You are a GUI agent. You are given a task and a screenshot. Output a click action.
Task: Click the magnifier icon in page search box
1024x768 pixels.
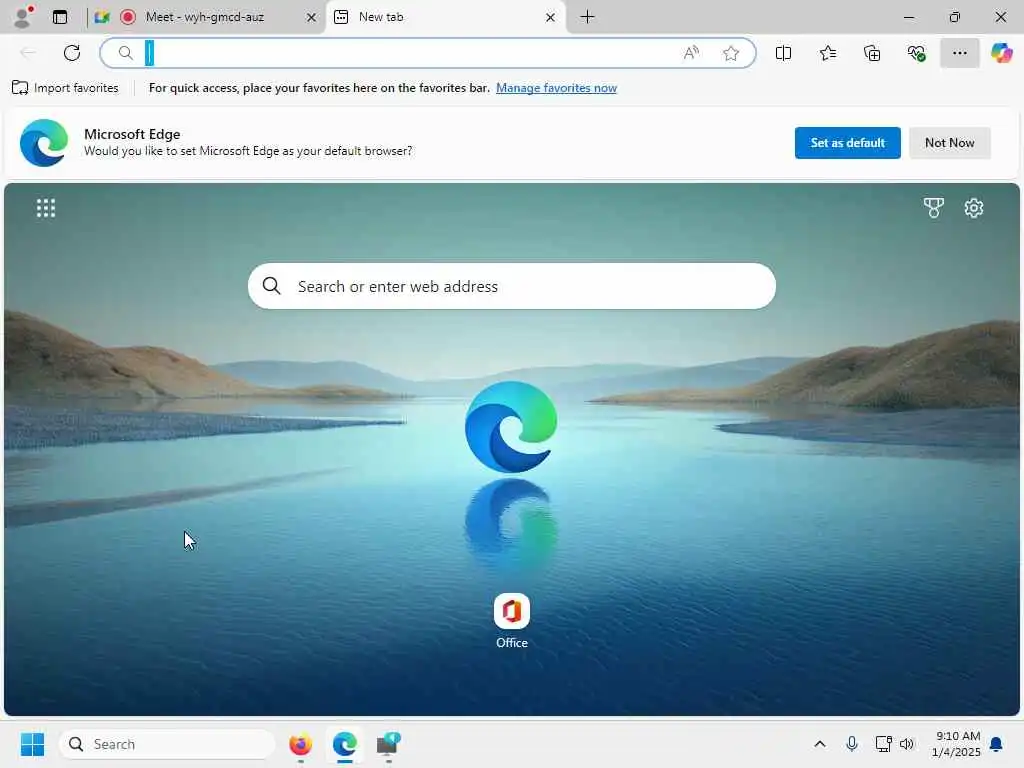(272, 285)
